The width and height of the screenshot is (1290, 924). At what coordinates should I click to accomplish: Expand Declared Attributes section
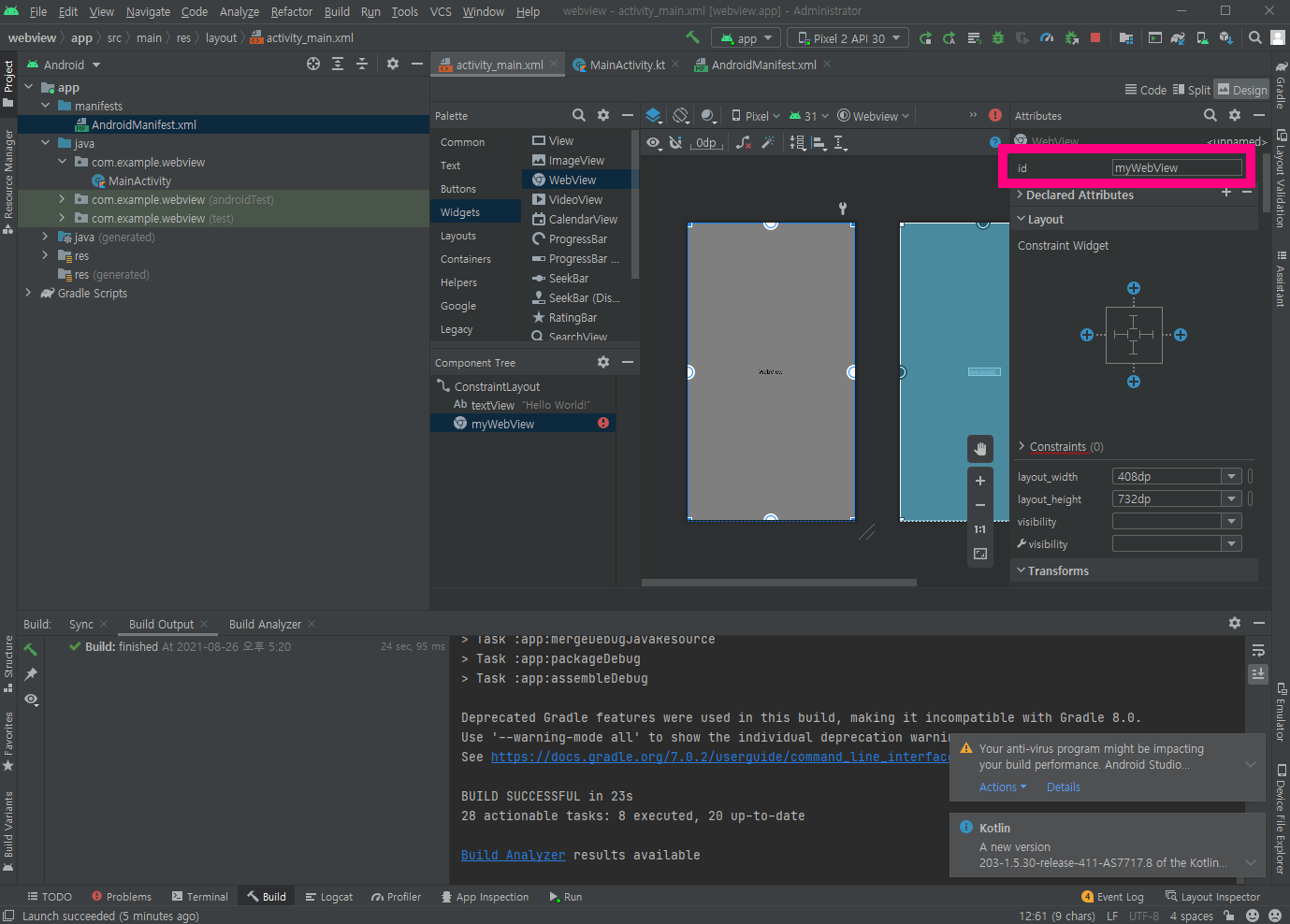1021,195
